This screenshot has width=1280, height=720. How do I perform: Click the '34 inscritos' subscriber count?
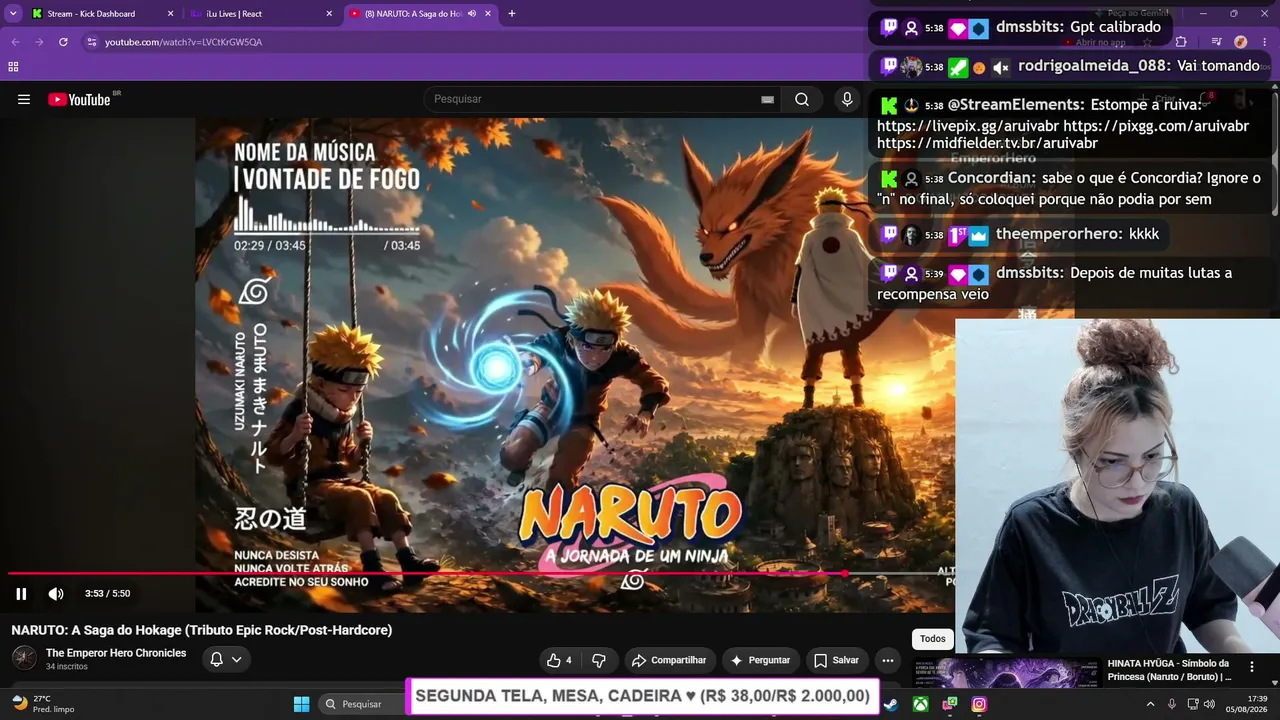[x=67, y=667]
